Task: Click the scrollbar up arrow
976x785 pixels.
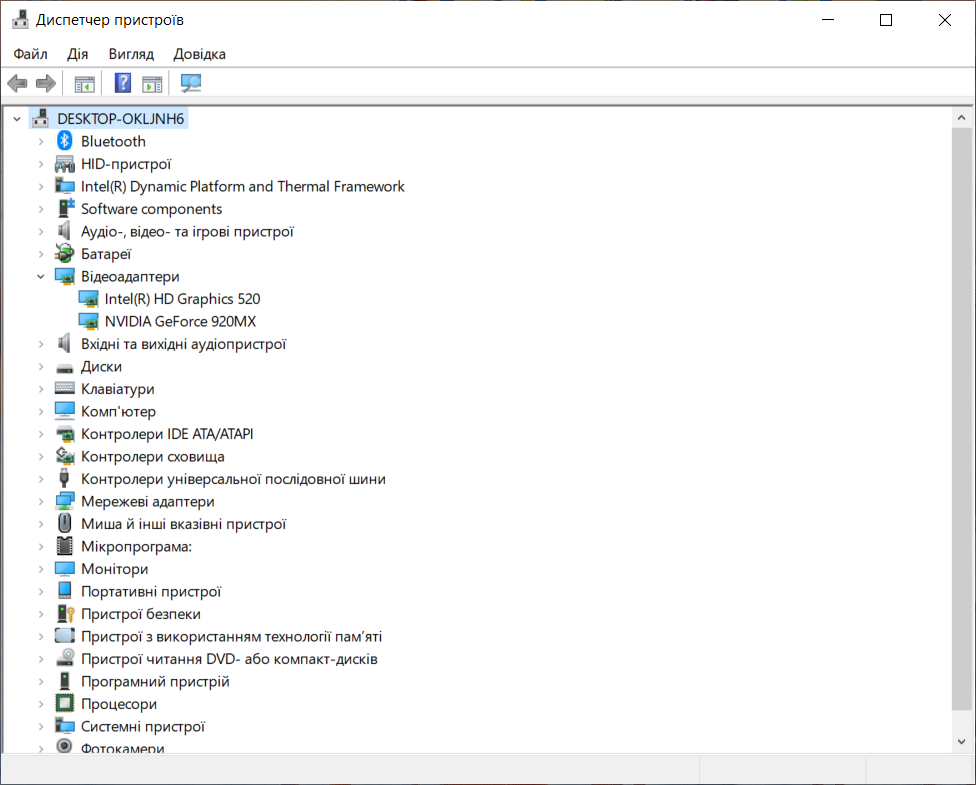Action: 962,117
